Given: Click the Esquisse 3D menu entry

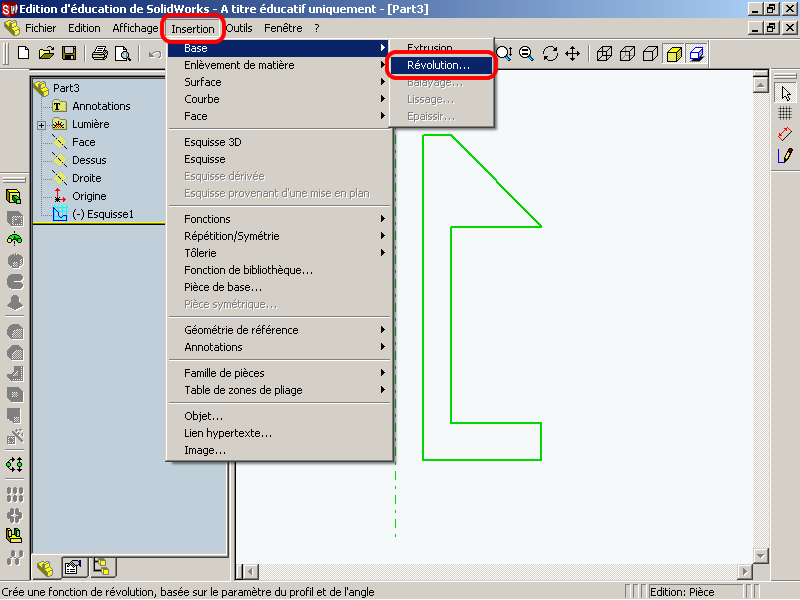Looking at the screenshot, I should click(212, 142).
